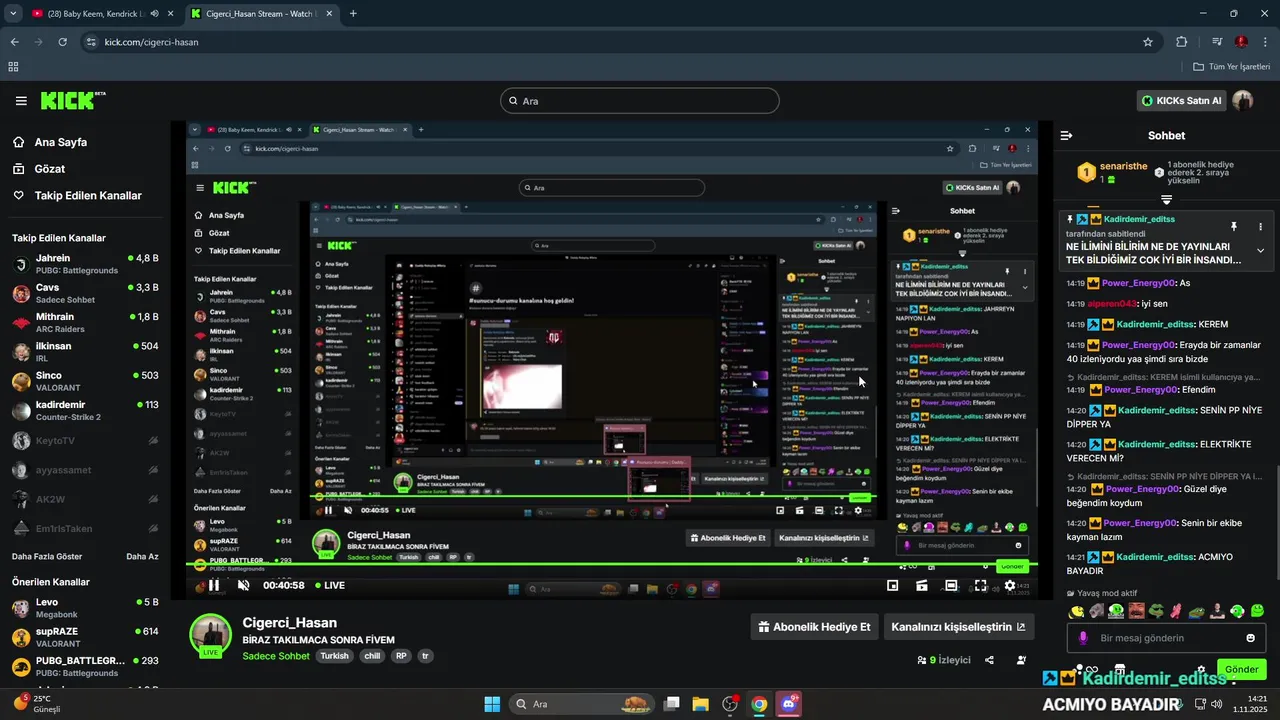Collapse followed channels with Daha Az

click(142, 556)
